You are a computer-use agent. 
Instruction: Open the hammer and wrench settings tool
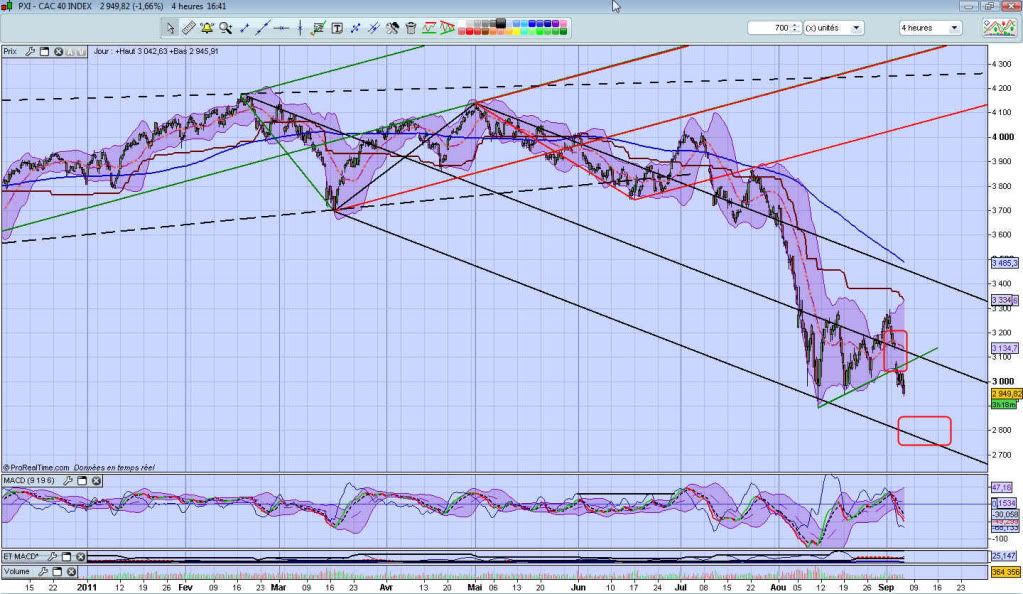pyautogui.click(x=393, y=28)
